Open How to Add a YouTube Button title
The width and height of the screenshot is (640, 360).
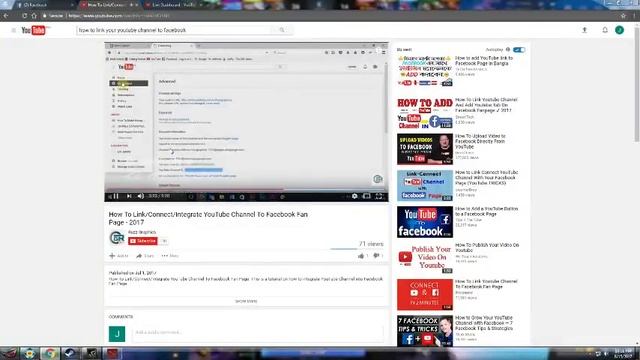pyautogui.click(x=487, y=211)
